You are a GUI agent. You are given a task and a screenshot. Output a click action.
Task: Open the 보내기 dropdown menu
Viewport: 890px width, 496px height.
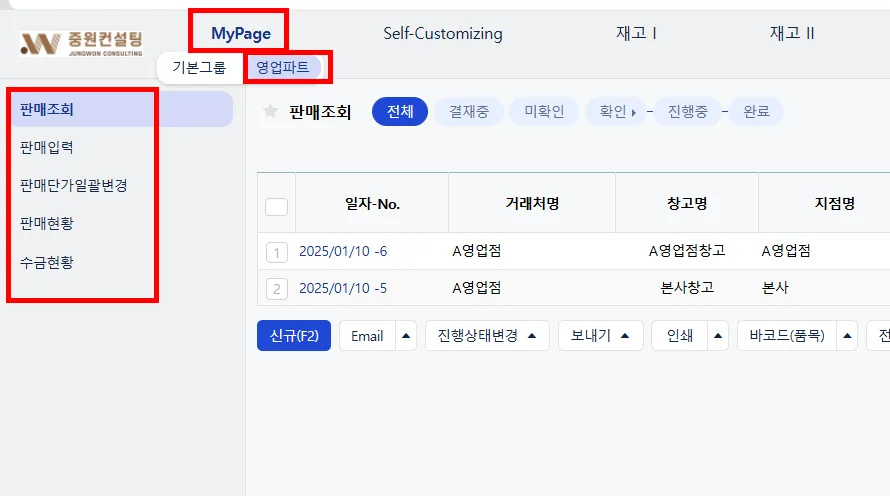click(601, 335)
